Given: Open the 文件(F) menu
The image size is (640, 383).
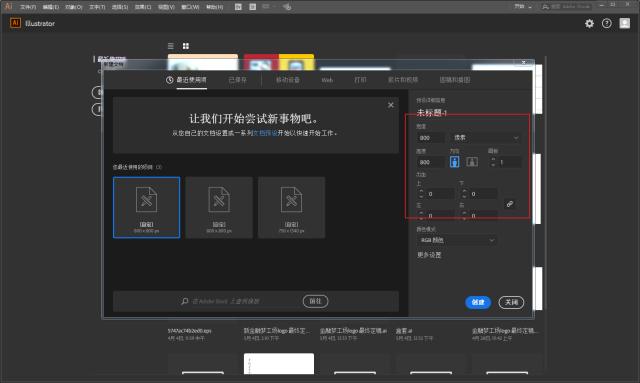Looking at the screenshot, I should point(28,7).
